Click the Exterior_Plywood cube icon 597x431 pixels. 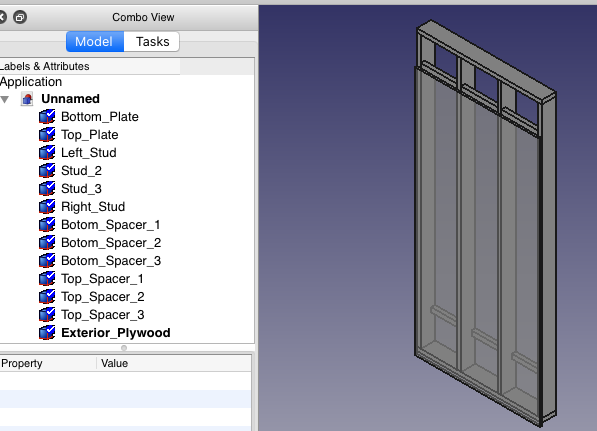[x=47, y=332]
